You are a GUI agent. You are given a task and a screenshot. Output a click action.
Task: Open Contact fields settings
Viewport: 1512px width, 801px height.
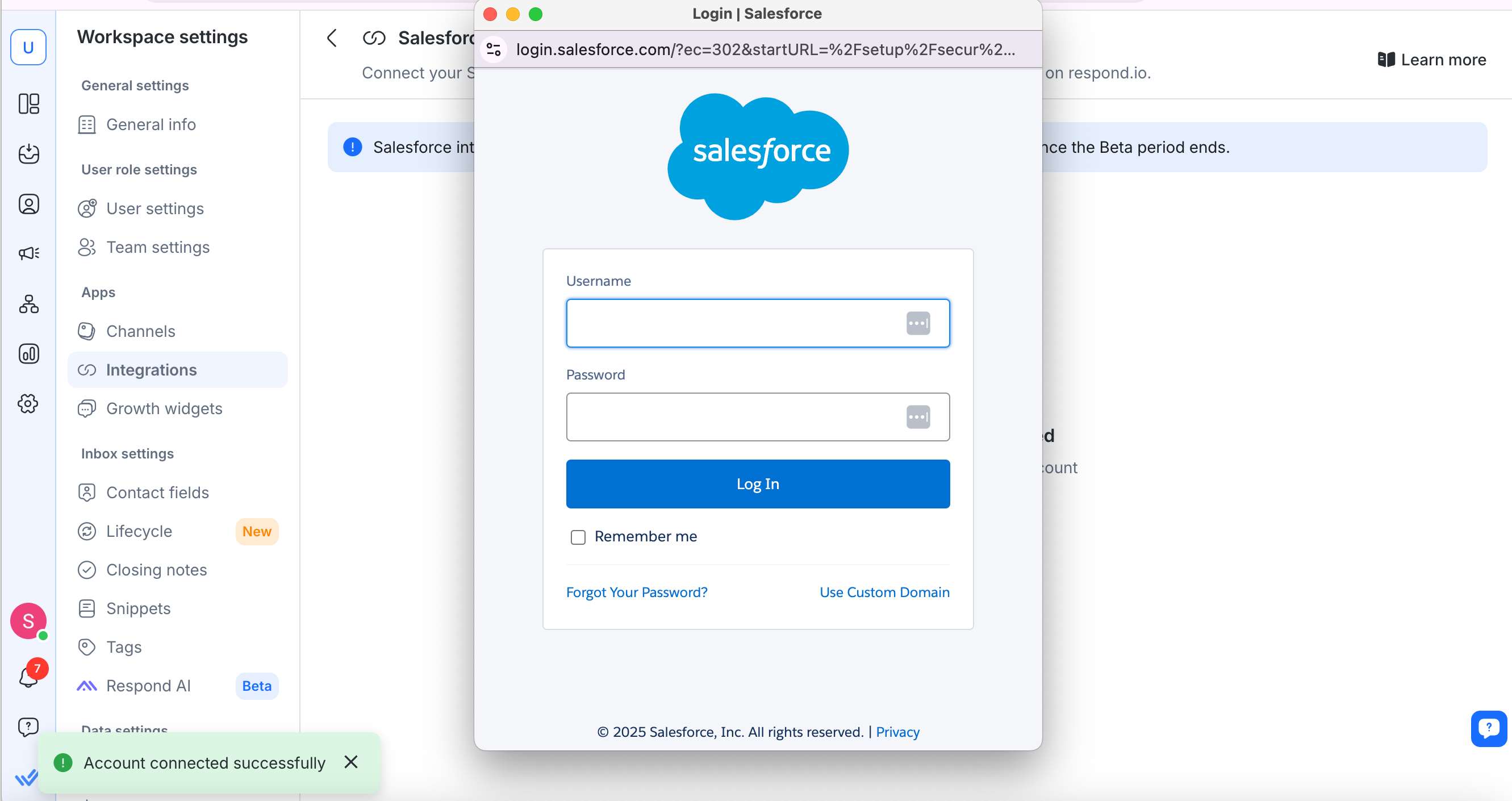pos(177,493)
